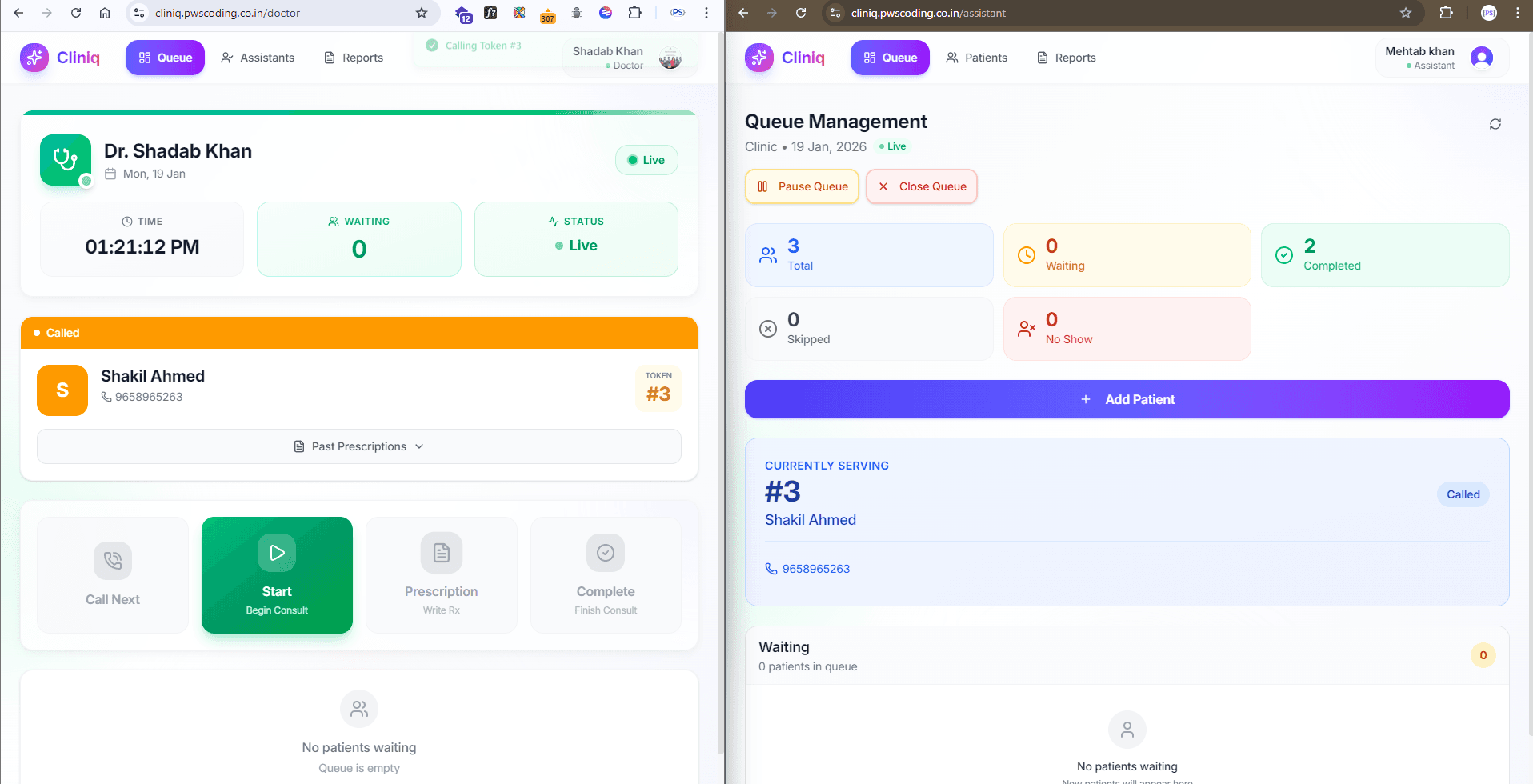Select the Queue tab in assistant navbar
The height and width of the screenshot is (784, 1533).
tap(889, 58)
